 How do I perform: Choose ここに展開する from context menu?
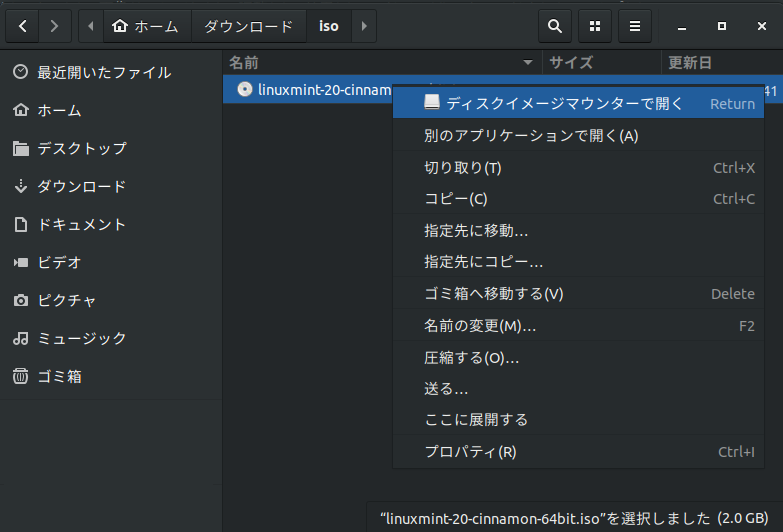pos(578,420)
